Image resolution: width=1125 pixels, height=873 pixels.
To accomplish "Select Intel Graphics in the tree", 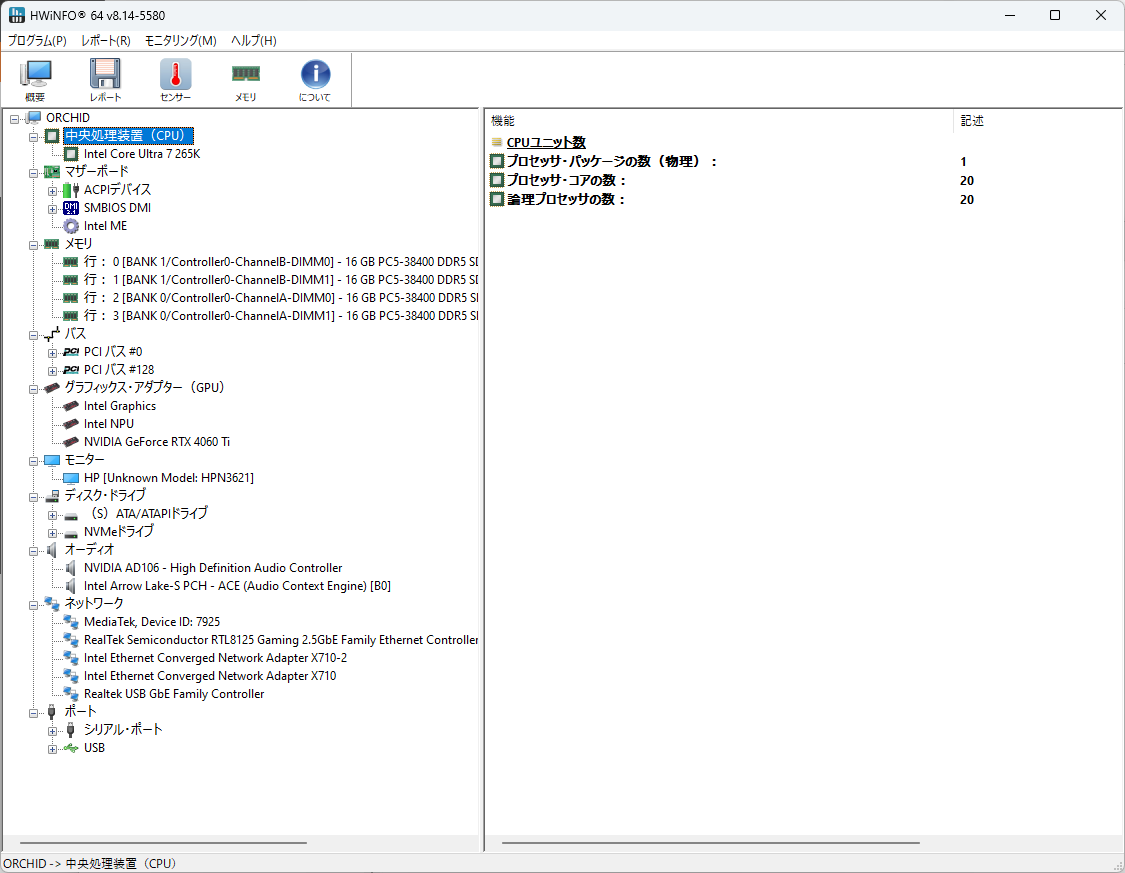I will pyautogui.click(x=120, y=406).
